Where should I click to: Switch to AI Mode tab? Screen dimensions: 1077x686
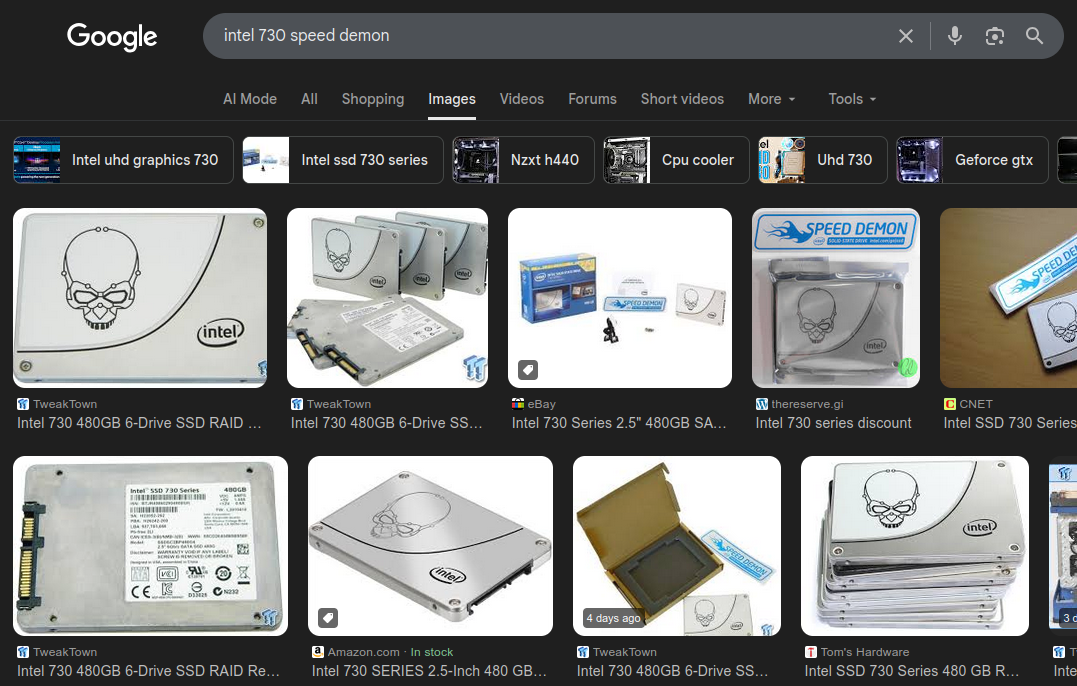click(x=250, y=99)
